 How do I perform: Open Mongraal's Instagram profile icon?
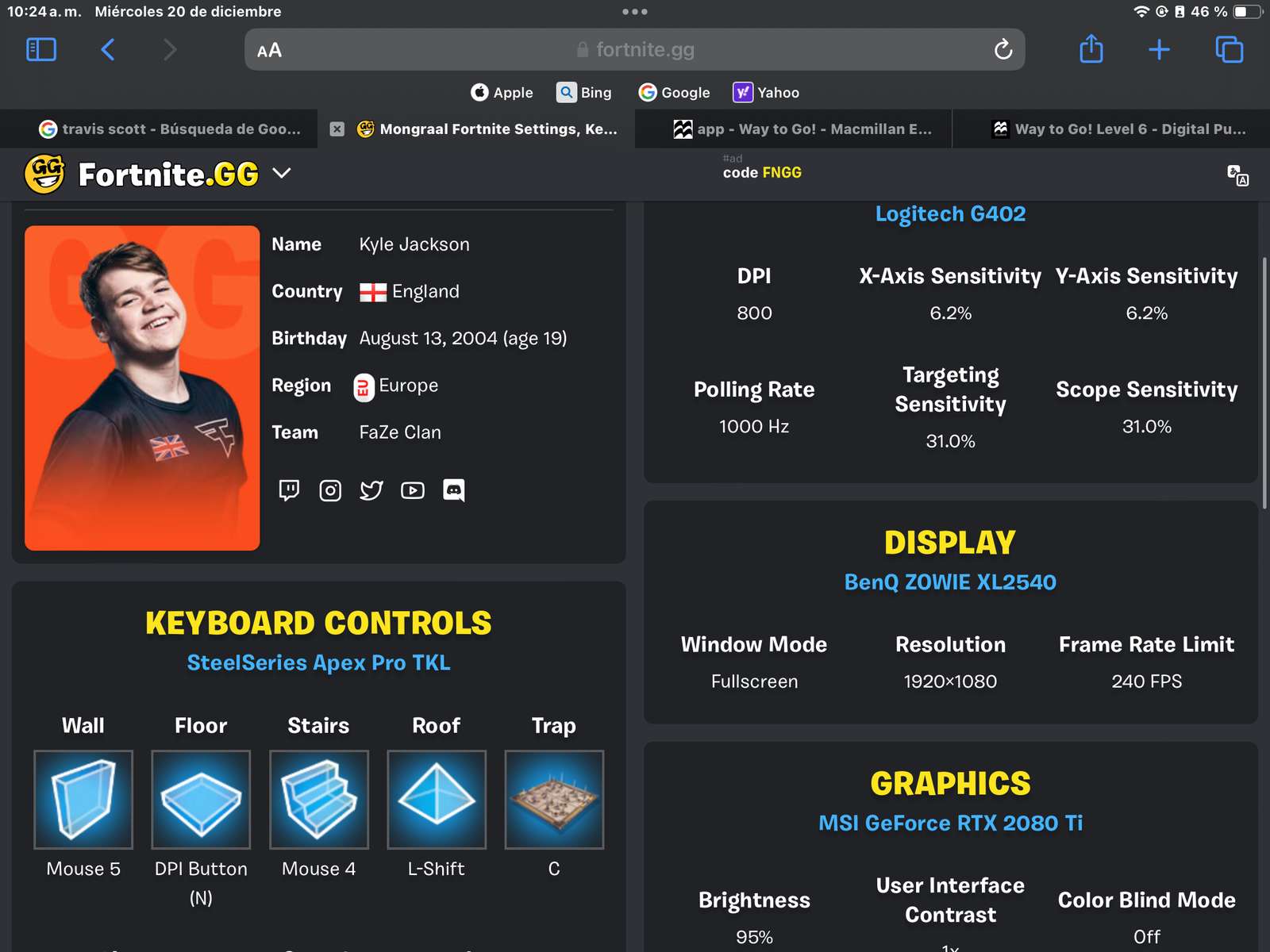coord(330,490)
